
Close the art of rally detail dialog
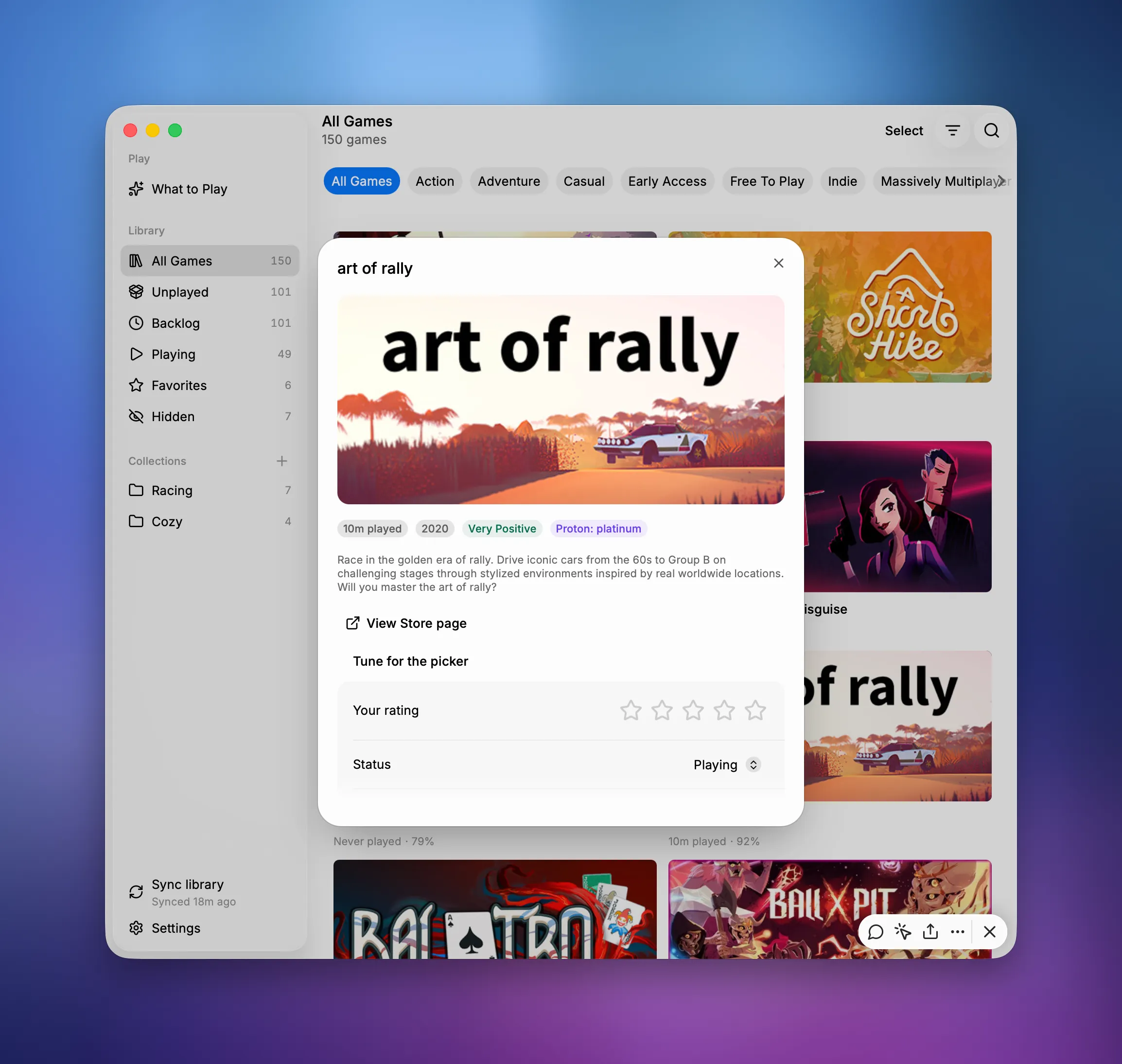779,263
